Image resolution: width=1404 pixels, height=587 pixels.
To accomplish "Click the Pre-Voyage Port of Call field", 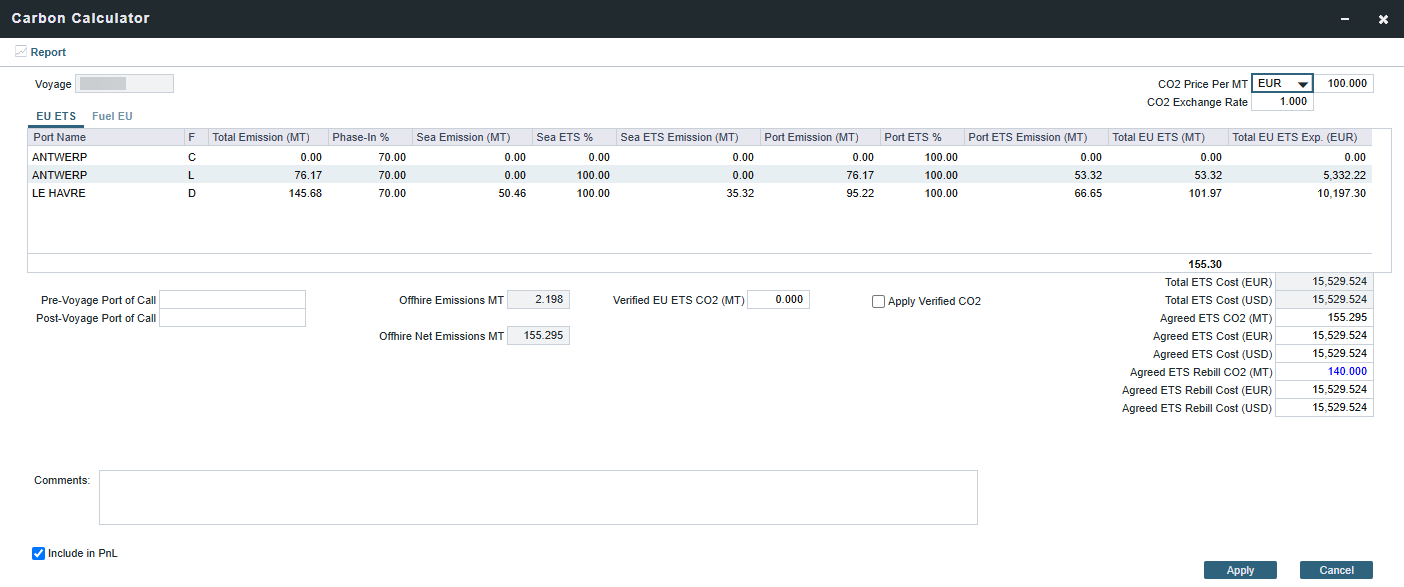I will click(232, 300).
